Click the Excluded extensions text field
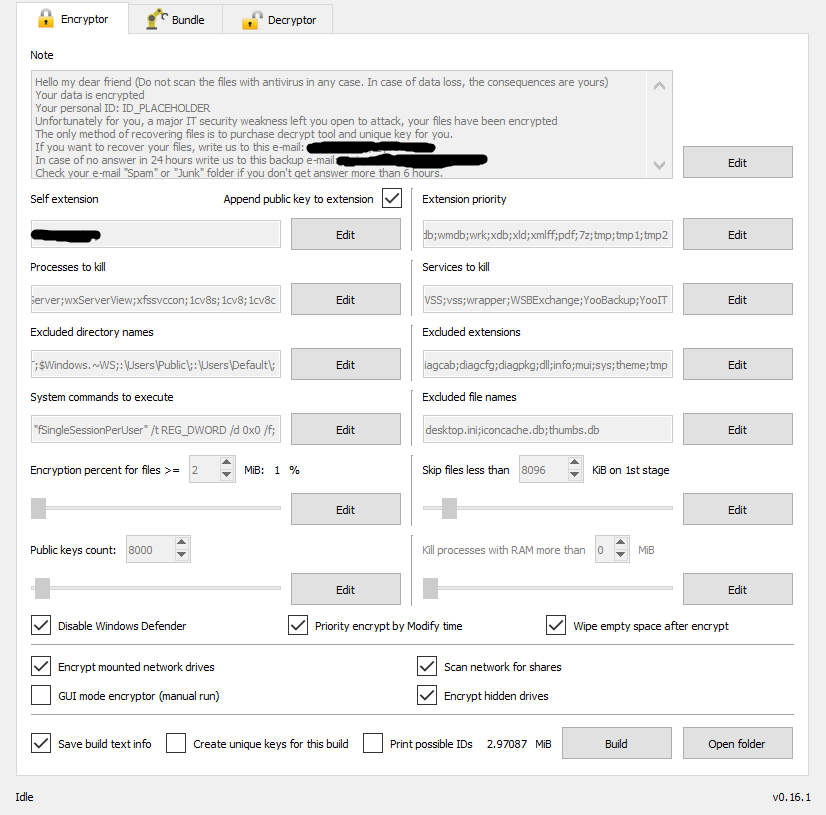826x815 pixels. point(546,365)
